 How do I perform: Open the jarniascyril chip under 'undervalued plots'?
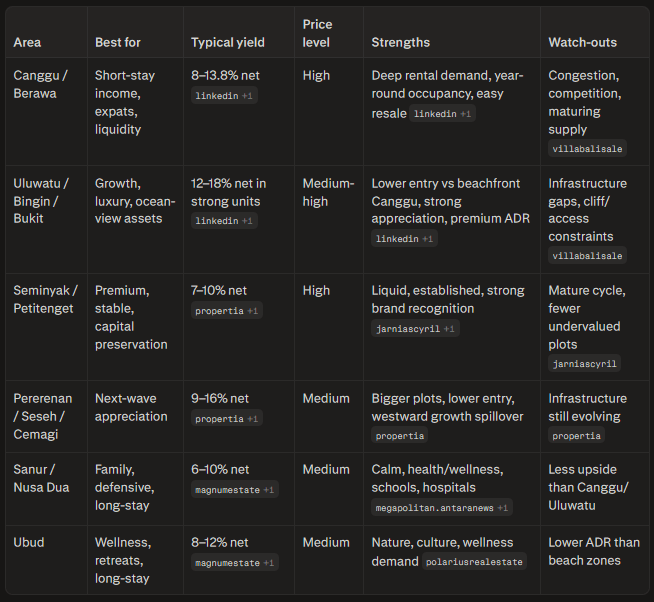click(584, 364)
